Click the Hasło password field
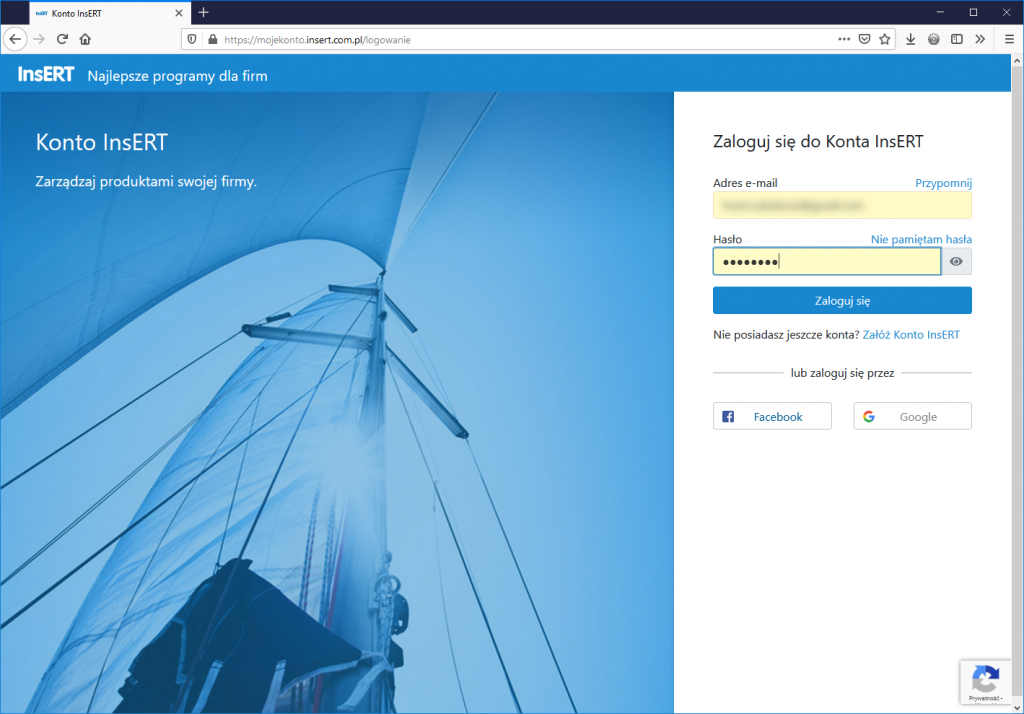This screenshot has height=714, width=1024. (x=827, y=261)
